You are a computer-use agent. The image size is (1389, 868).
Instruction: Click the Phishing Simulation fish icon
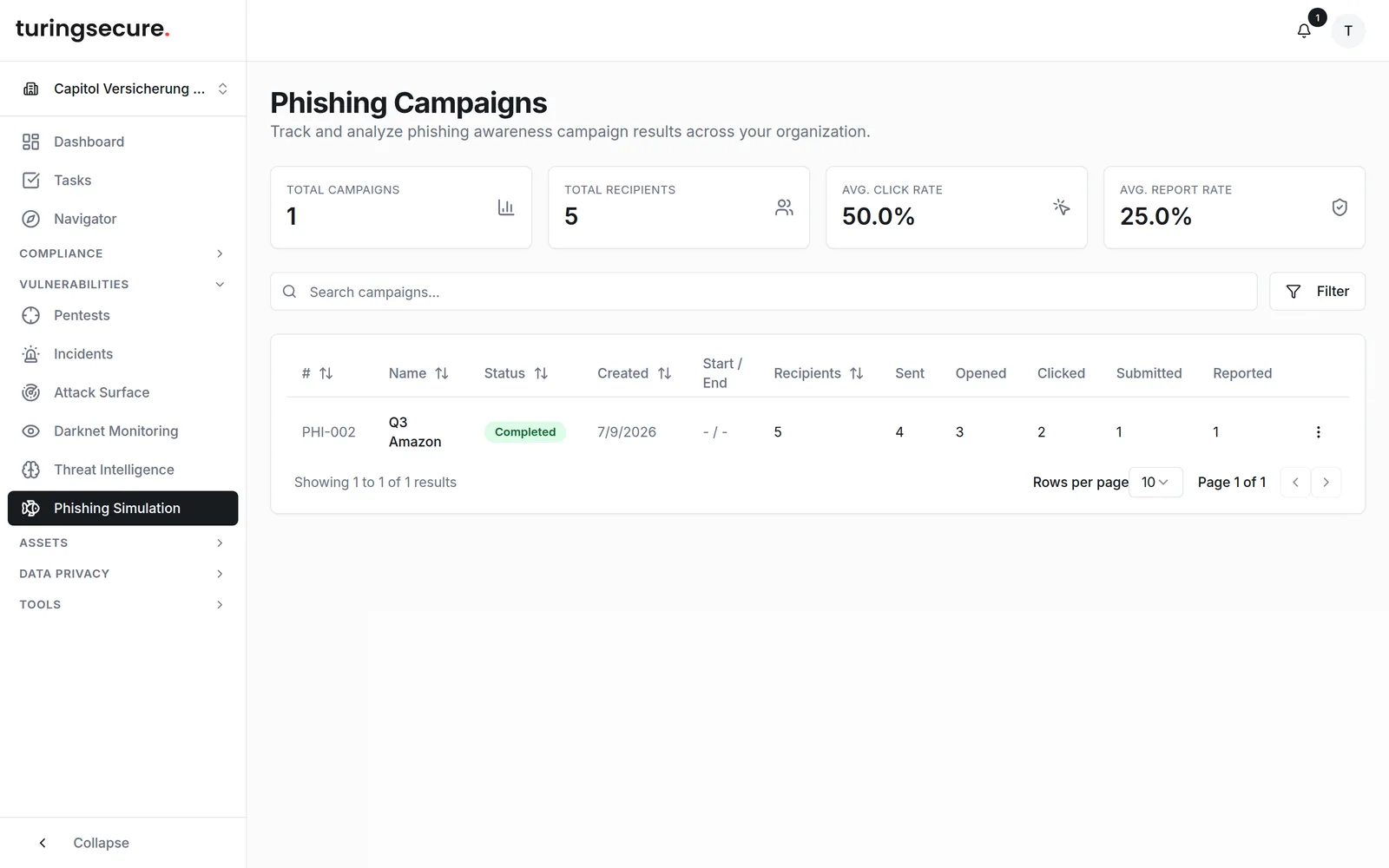click(31, 509)
